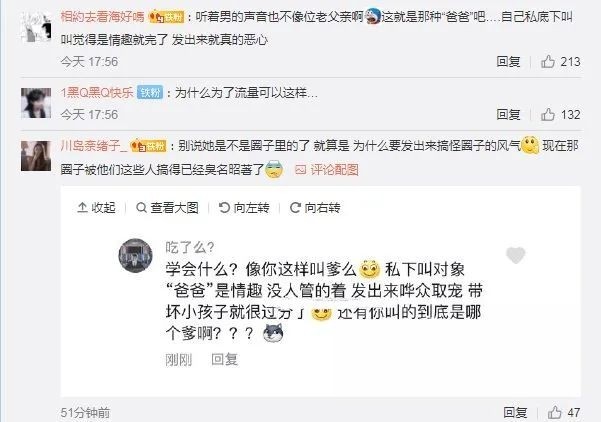The width and height of the screenshot is (601, 422).
Task: Reply to 川岛奈绪子_'s comment
Action: tap(515, 412)
